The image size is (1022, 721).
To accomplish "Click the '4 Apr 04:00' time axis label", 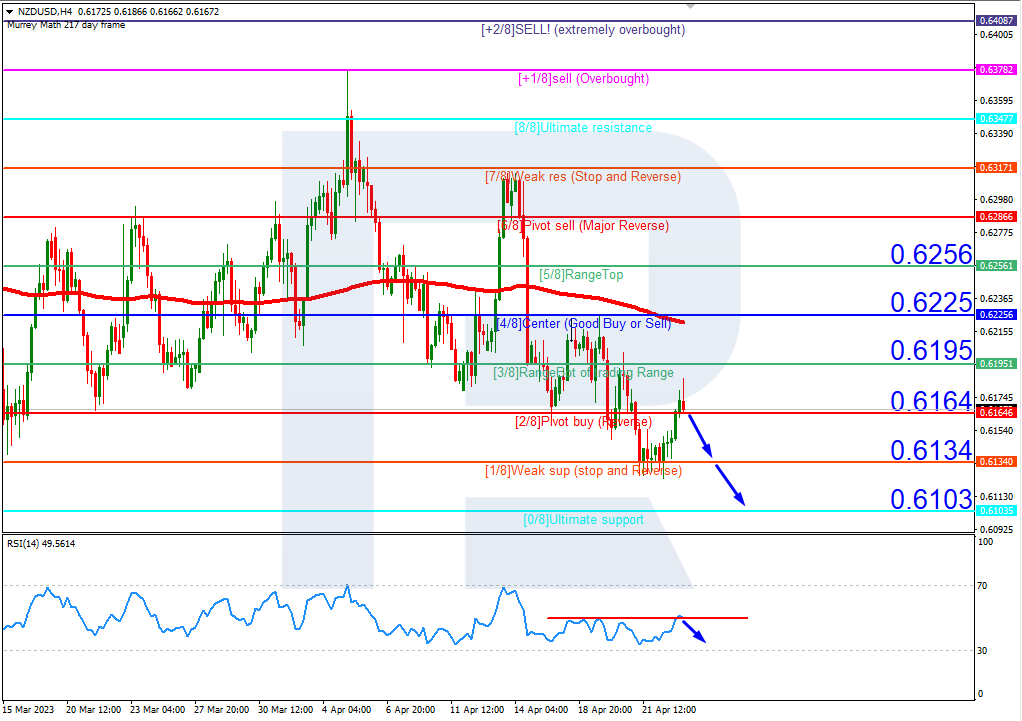I will (347, 709).
